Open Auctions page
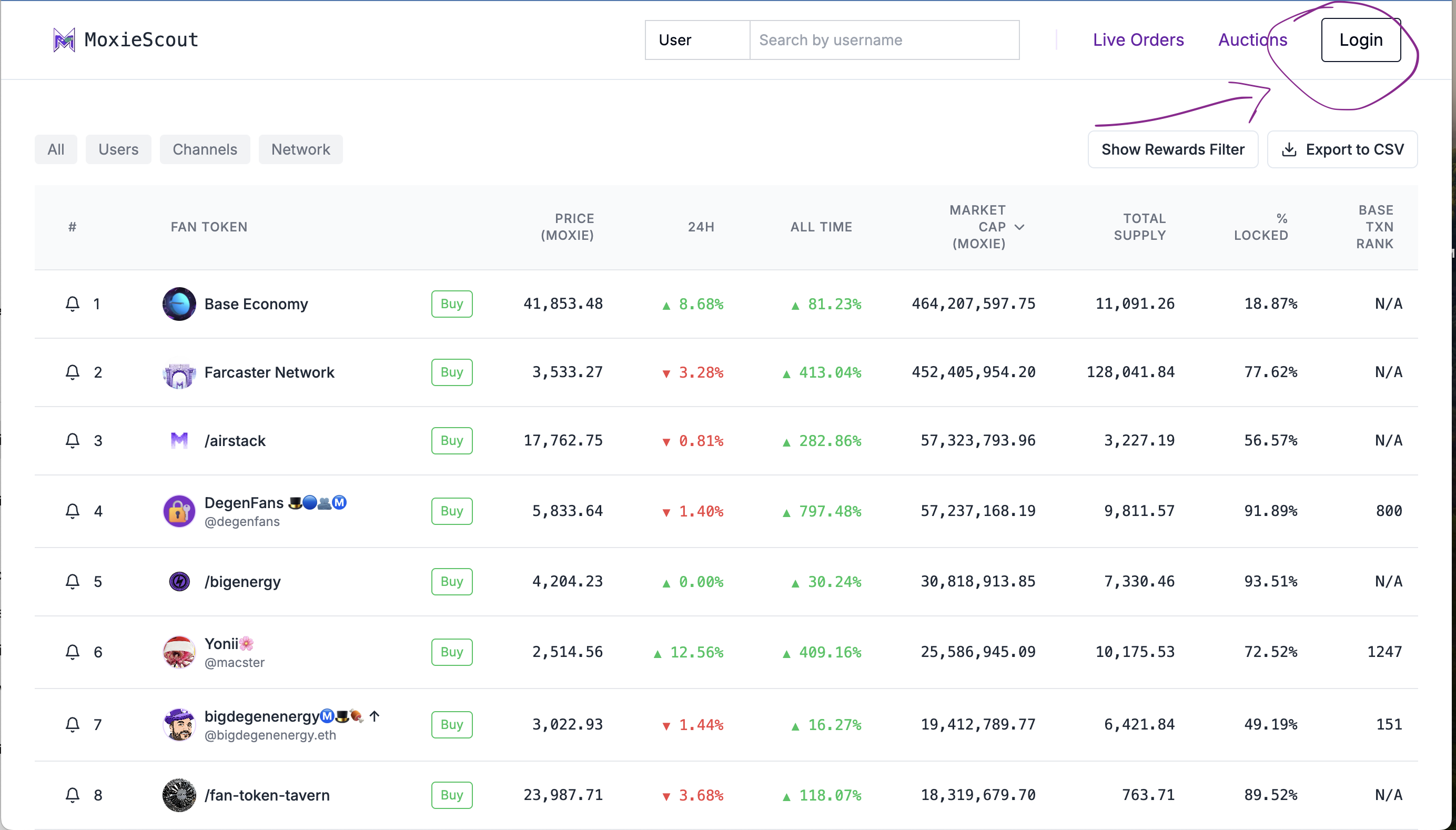The height and width of the screenshot is (830, 1456). (x=1252, y=40)
